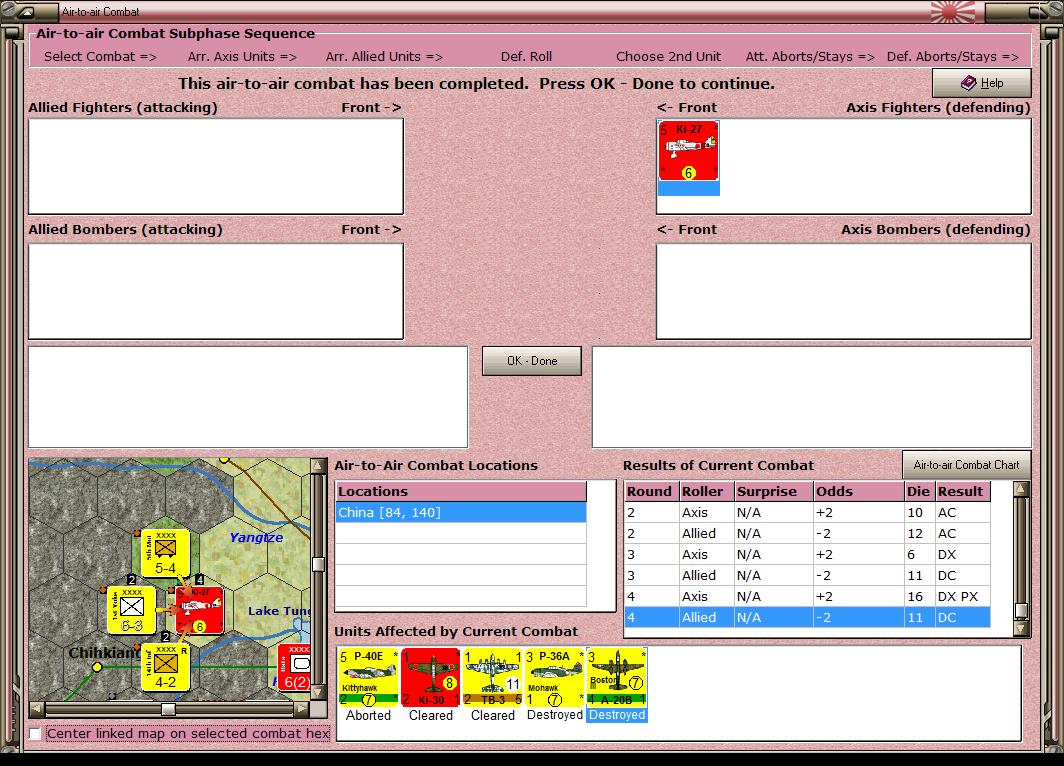
Task: Click the Chihkiang city marker on map
Action: click(x=97, y=668)
